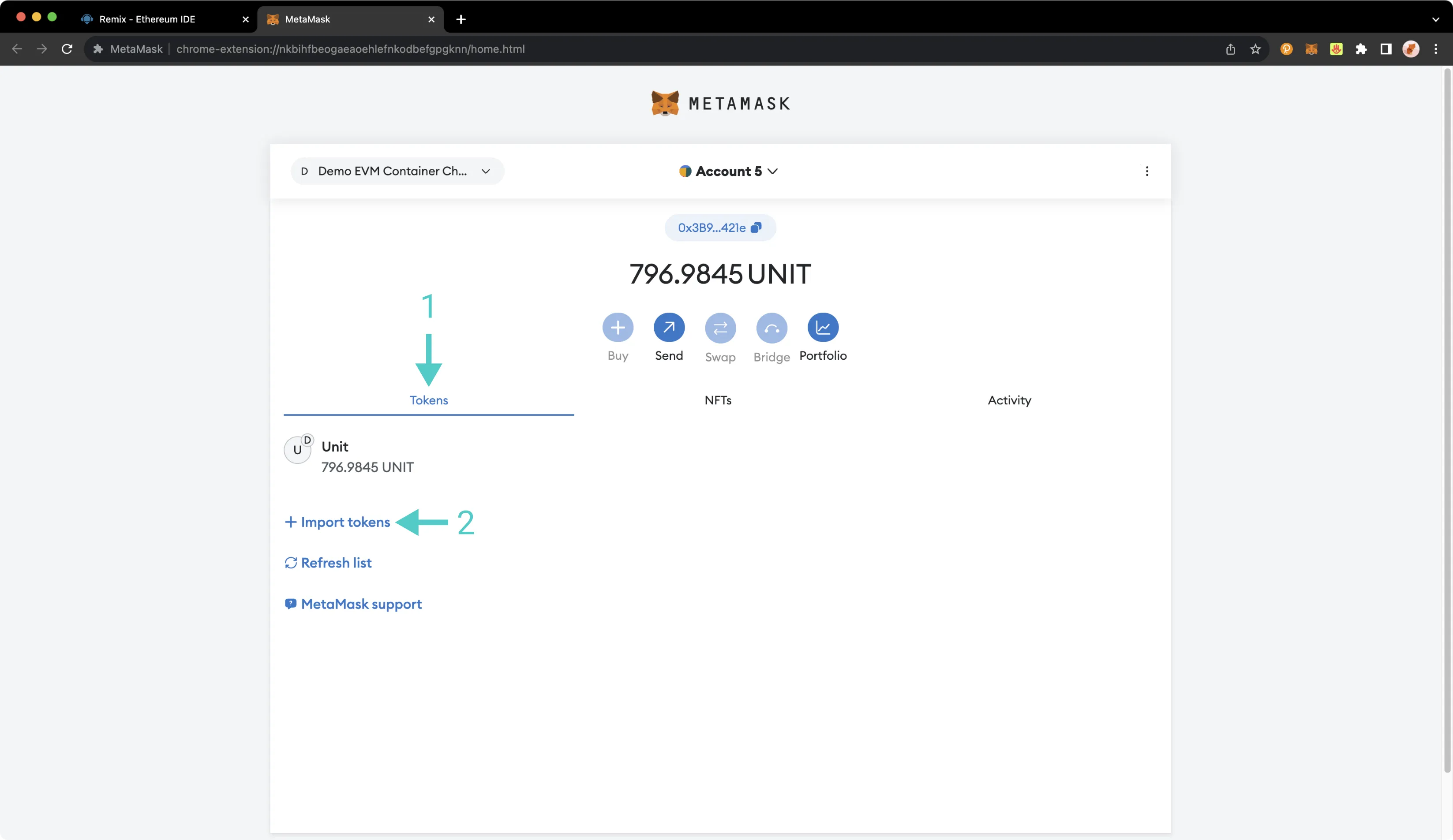Viewport: 1453px width, 840px height.
Task: Click the Portfolio label
Action: [x=823, y=356]
